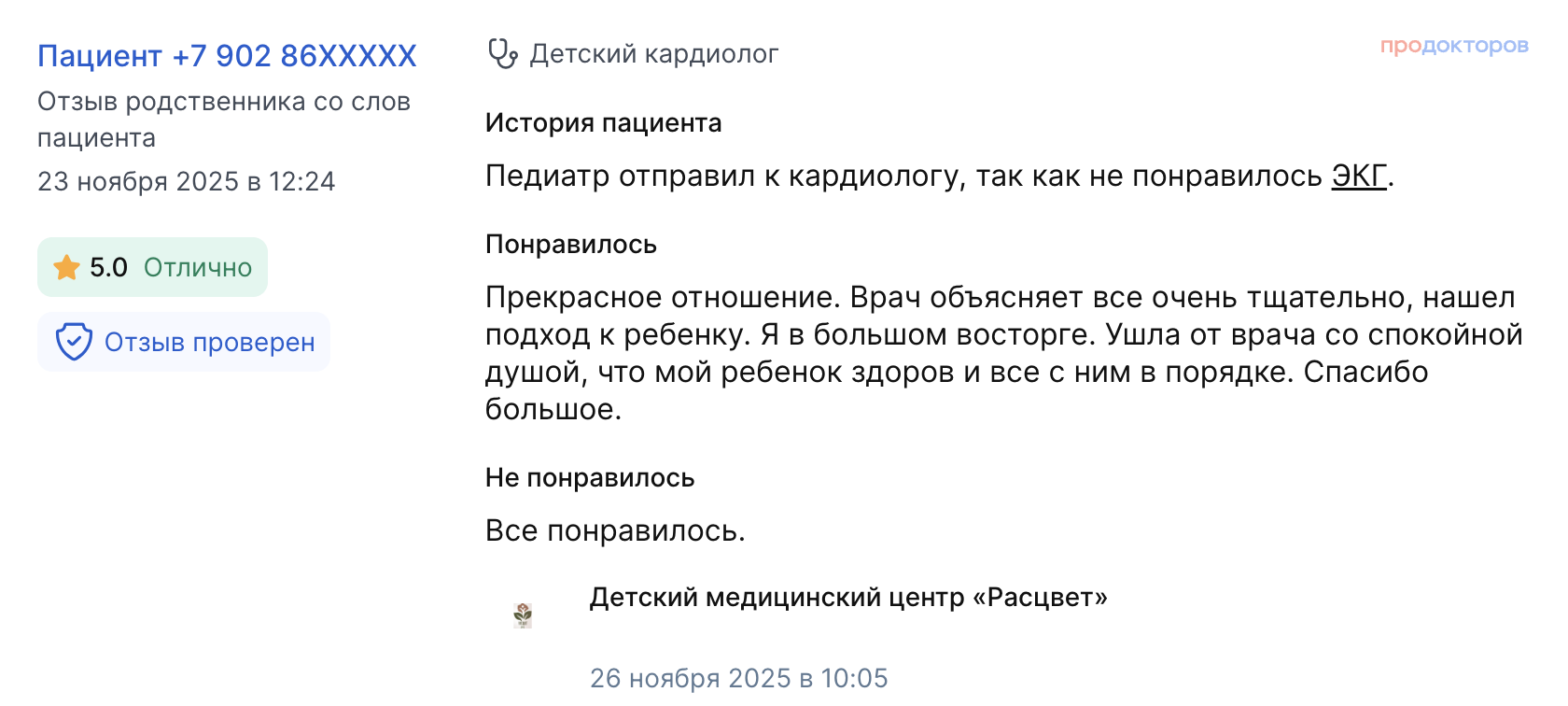
Task: Open patient profile link +7 902 86XXXXX
Action: [227, 56]
